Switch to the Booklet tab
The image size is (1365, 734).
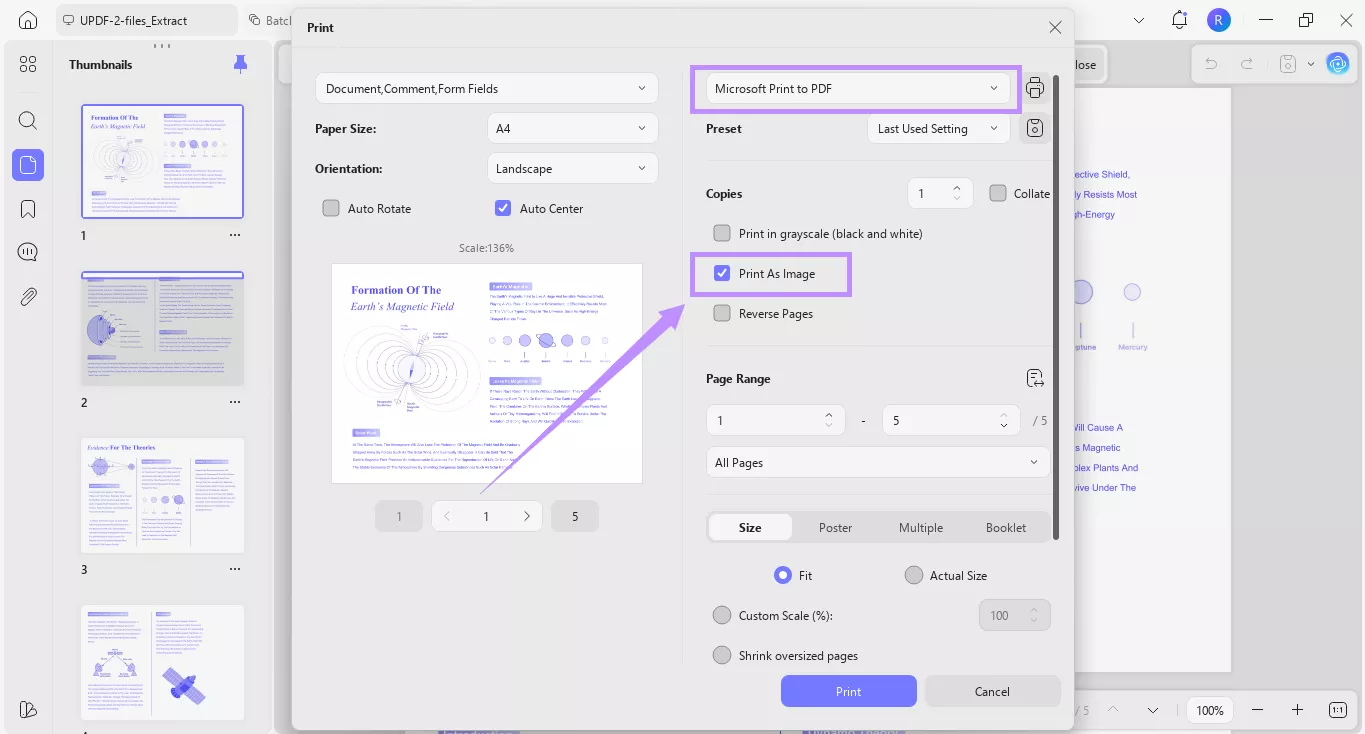pos(1005,527)
